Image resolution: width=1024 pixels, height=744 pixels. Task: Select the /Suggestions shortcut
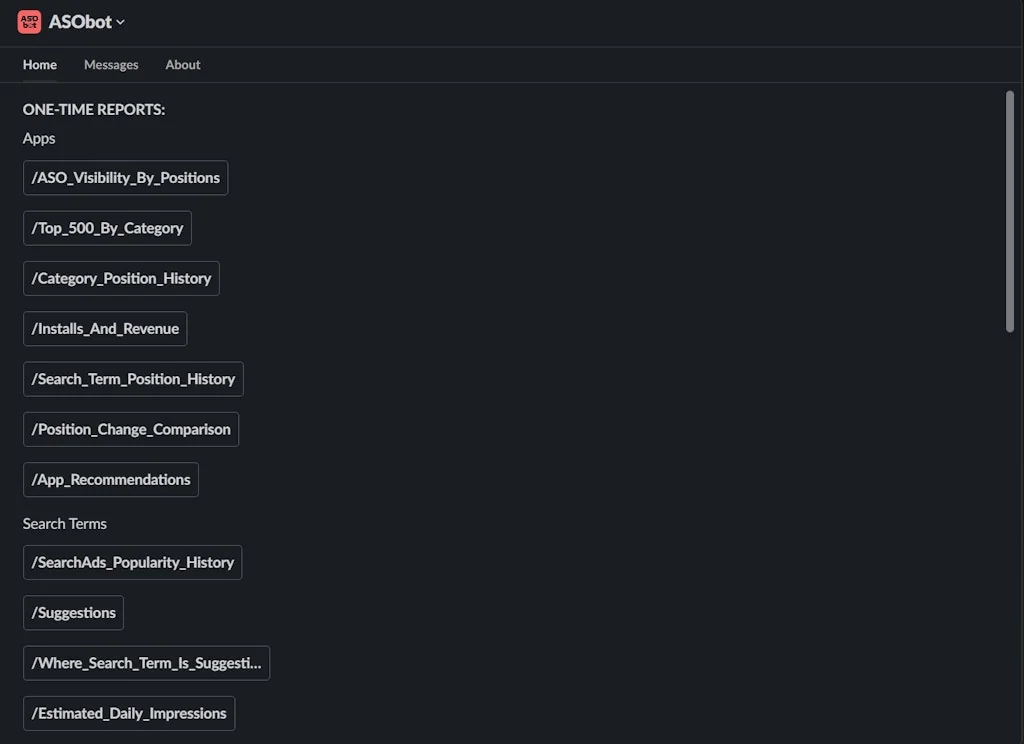tap(73, 613)
